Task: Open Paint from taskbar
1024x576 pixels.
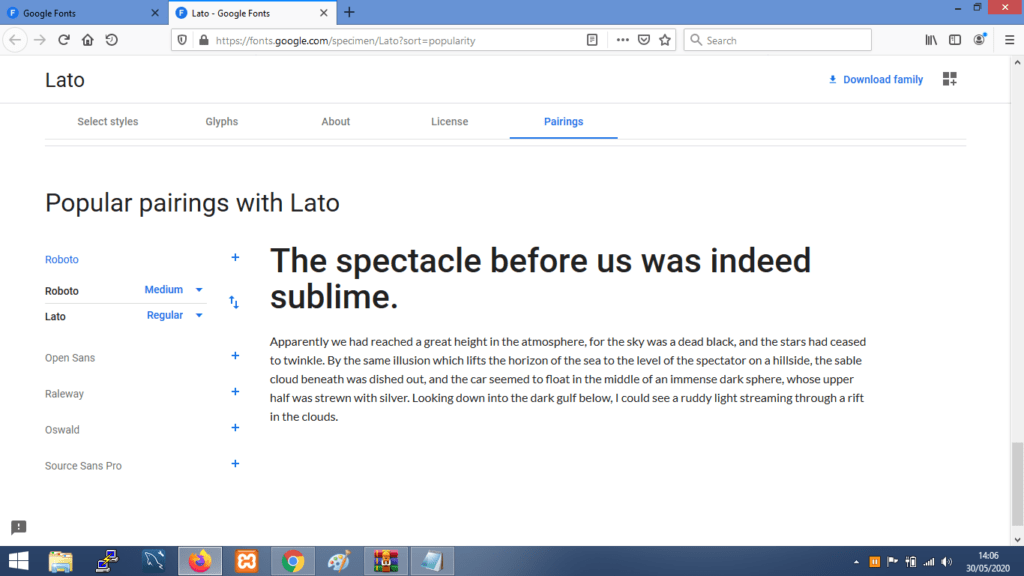Action: point(339,561)
